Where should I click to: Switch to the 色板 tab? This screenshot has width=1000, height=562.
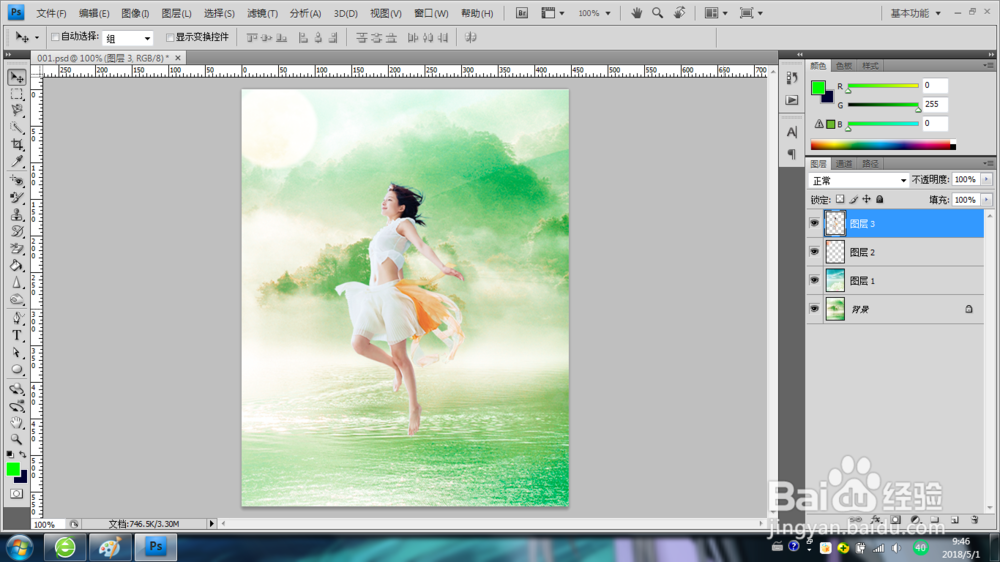coord(844,66)
